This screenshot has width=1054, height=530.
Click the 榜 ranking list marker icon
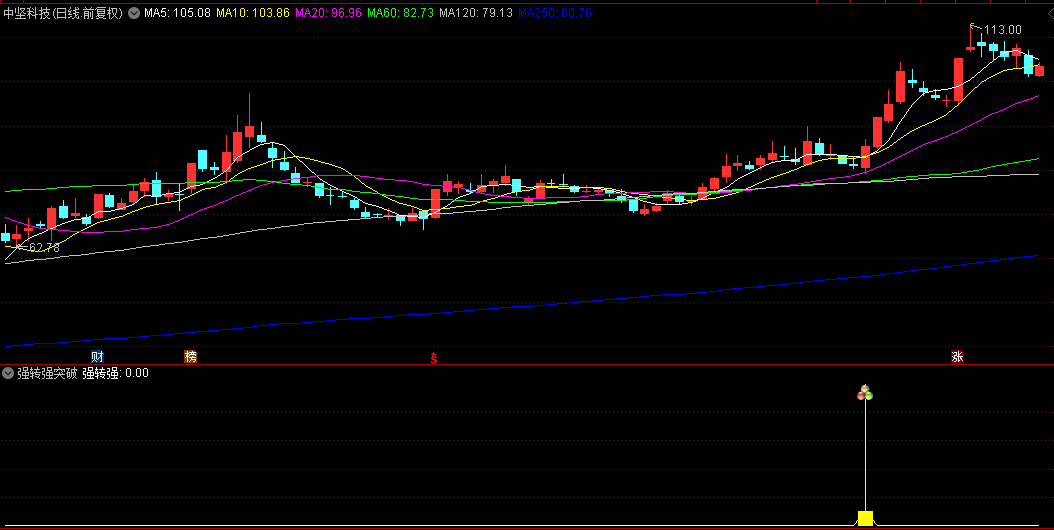click(191, 356)
